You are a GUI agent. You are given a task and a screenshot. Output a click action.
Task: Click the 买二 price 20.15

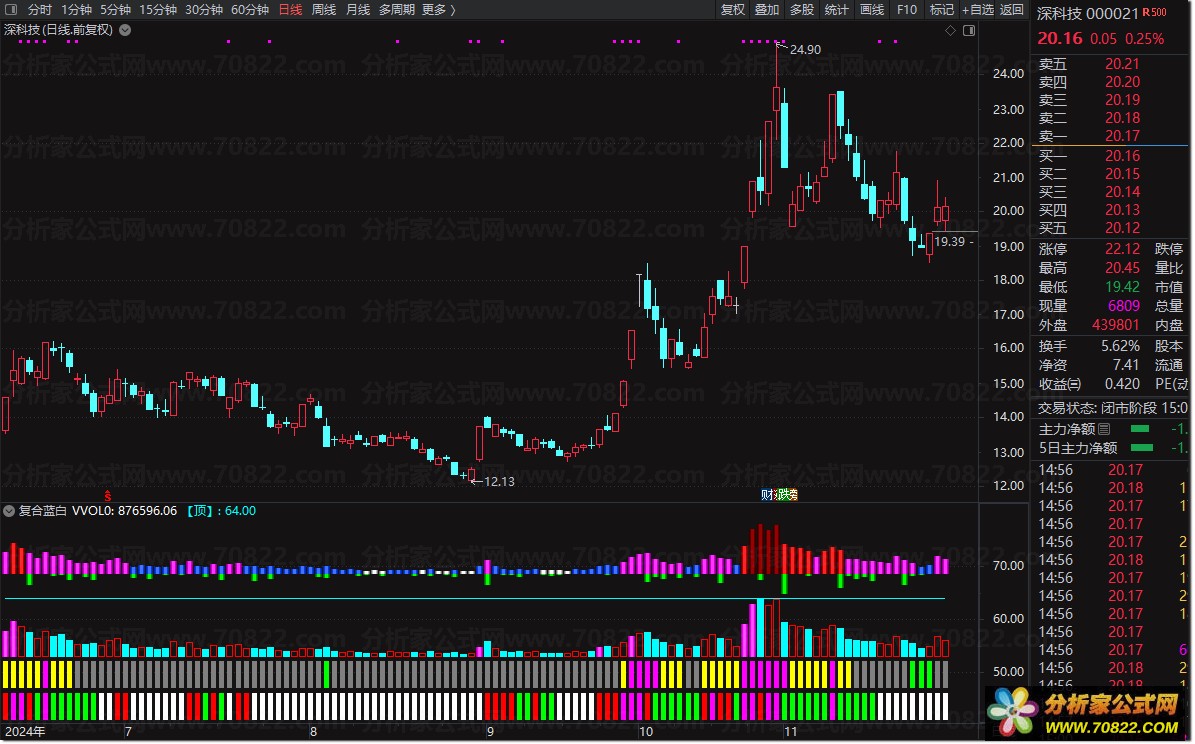(1123, 174)
